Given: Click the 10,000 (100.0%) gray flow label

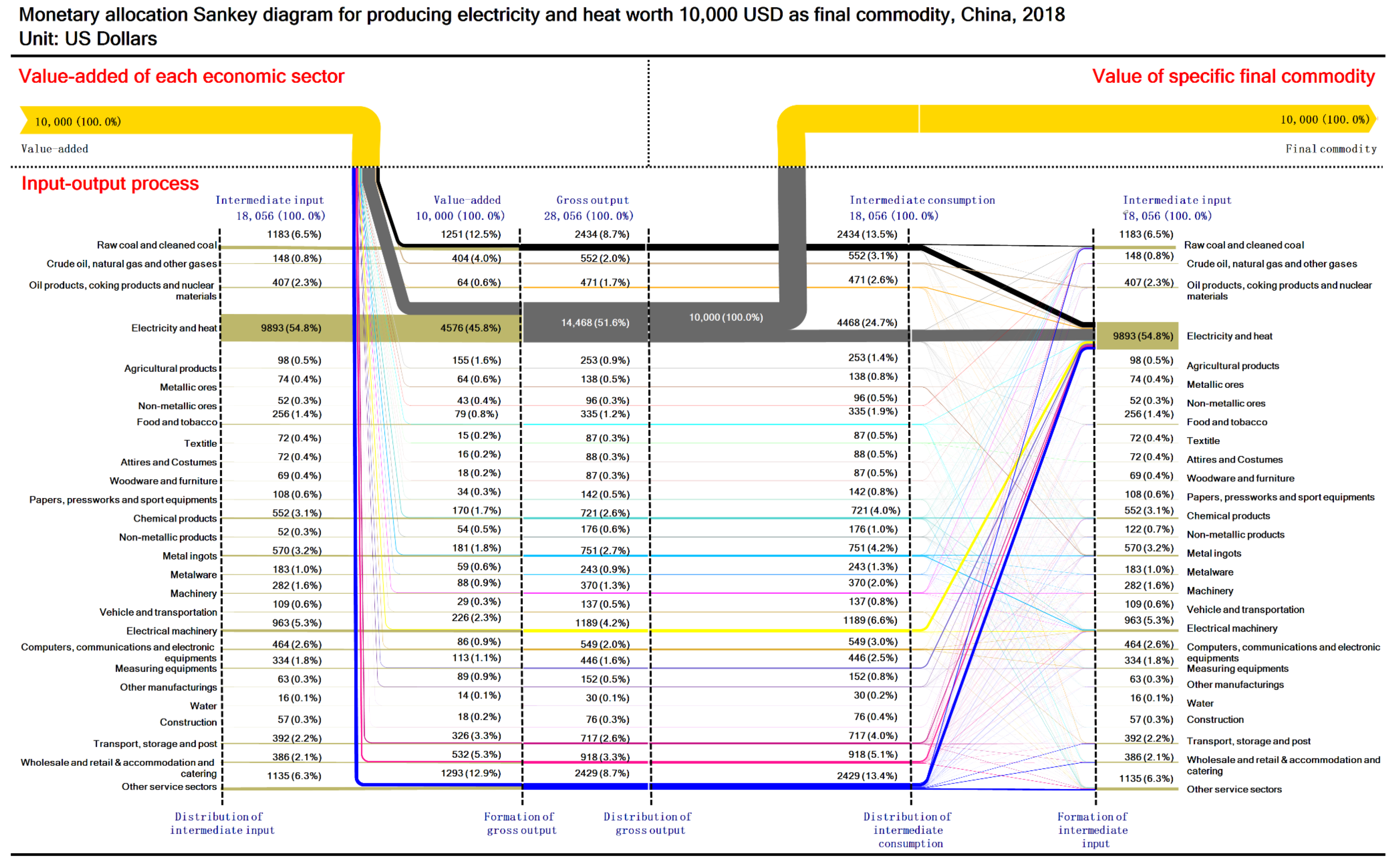Looking at the screenshot, I should [726, 317].
